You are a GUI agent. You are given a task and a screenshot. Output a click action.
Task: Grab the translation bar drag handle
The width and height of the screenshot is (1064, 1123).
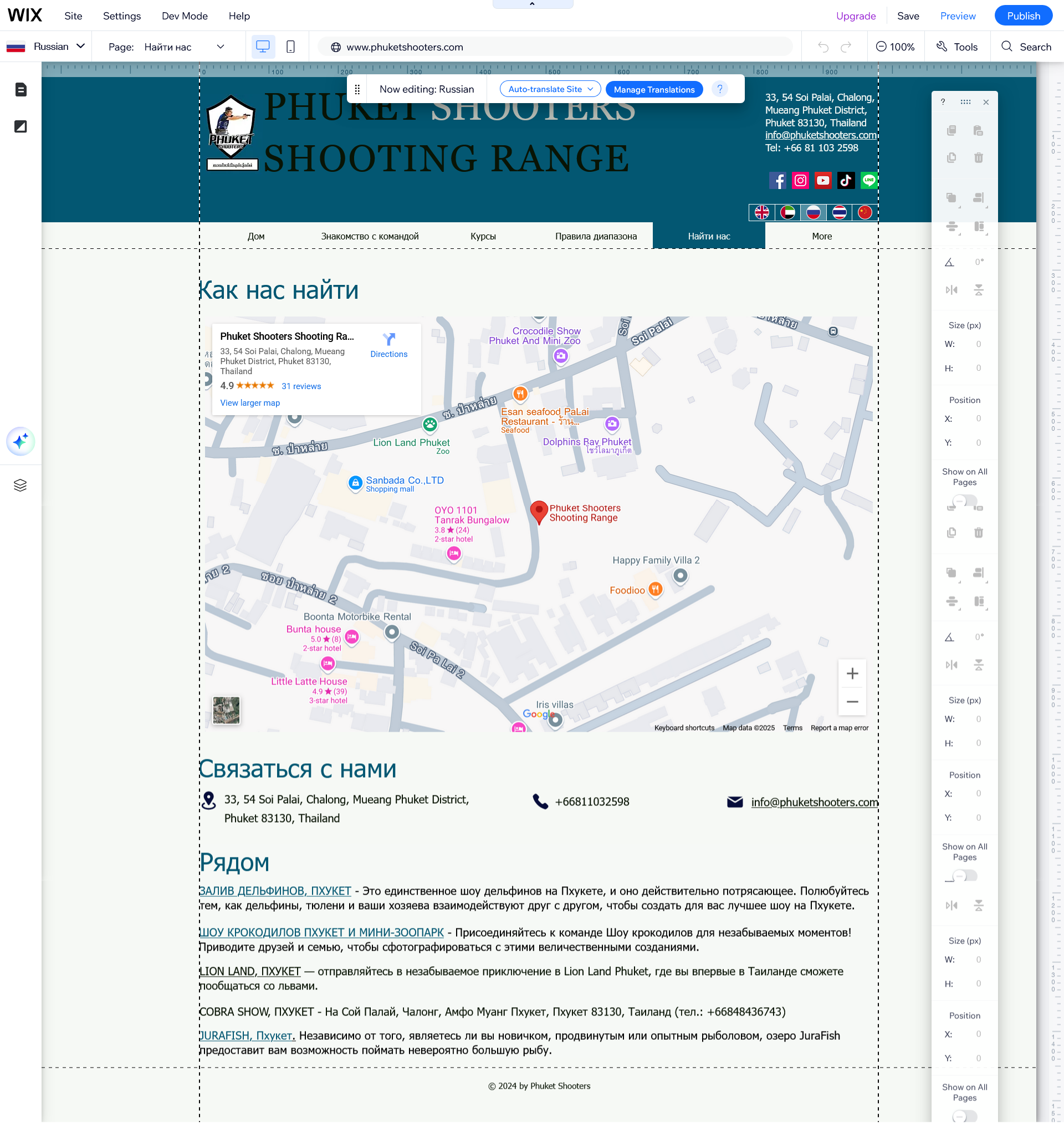pos(357,89)
